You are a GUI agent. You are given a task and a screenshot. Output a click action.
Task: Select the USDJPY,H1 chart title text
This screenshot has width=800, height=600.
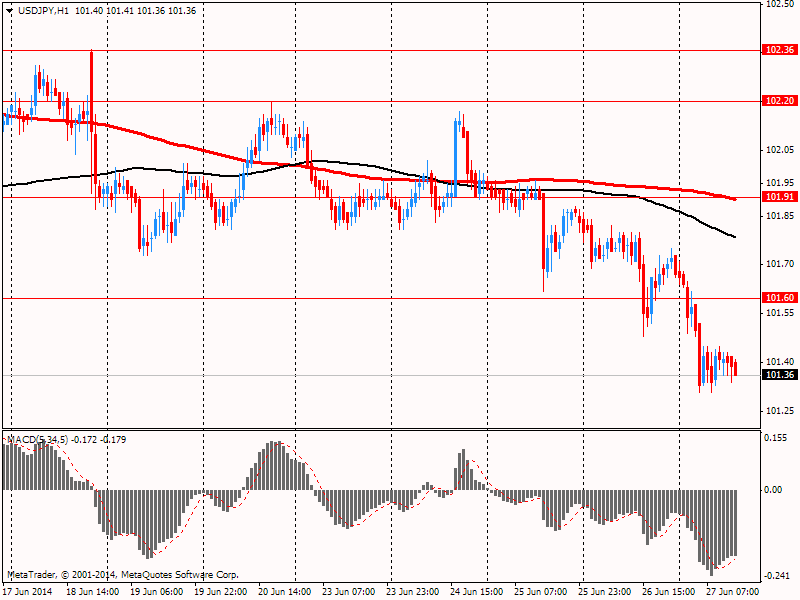[x=43, y=11]
